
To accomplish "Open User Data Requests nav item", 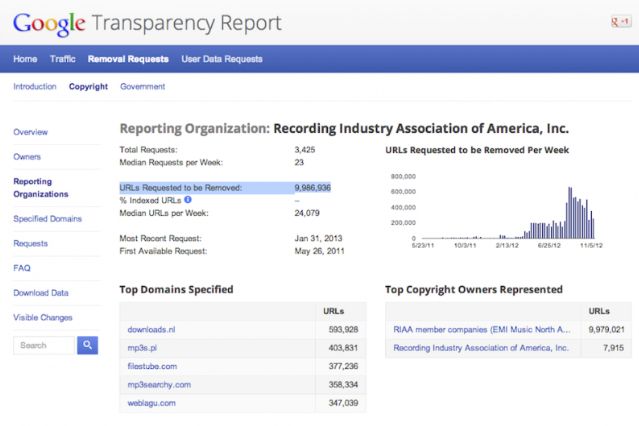I will coord(222,59).
